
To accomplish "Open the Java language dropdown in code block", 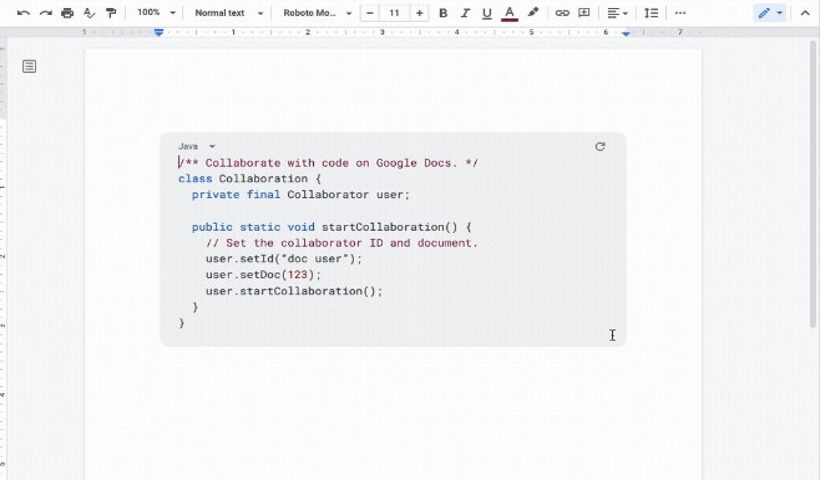I will 197,146.
